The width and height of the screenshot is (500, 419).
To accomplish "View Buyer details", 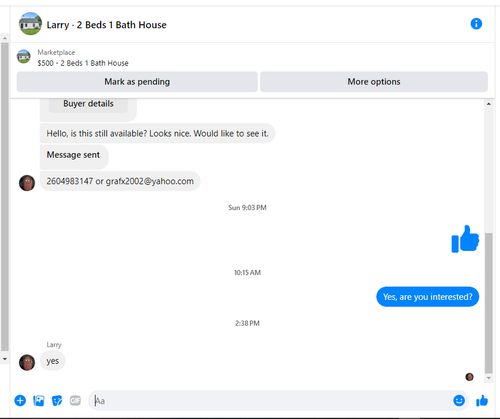I will (x=88, y=104).
